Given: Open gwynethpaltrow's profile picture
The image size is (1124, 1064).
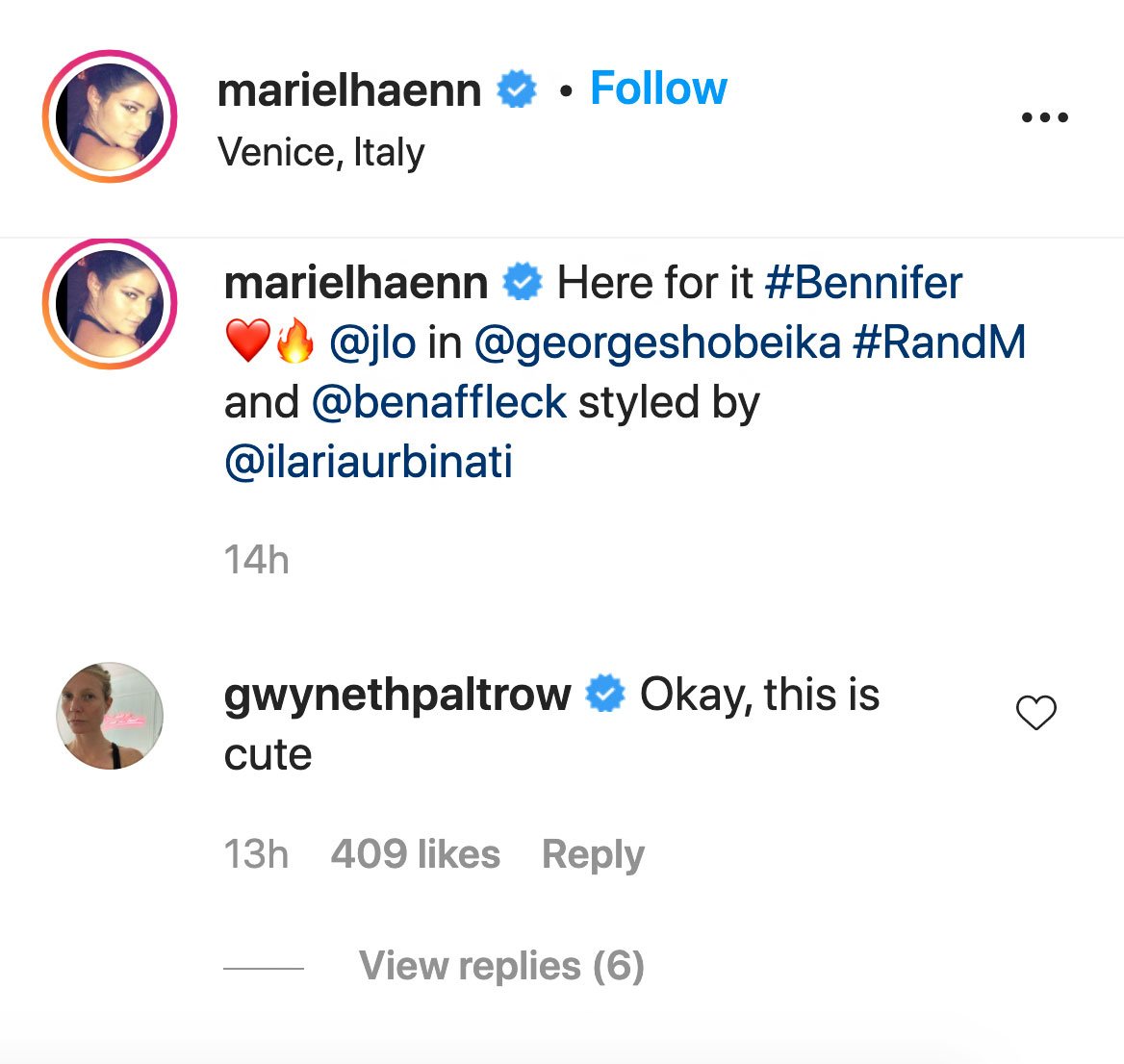Looking at the screenshot, I should 110,716.
